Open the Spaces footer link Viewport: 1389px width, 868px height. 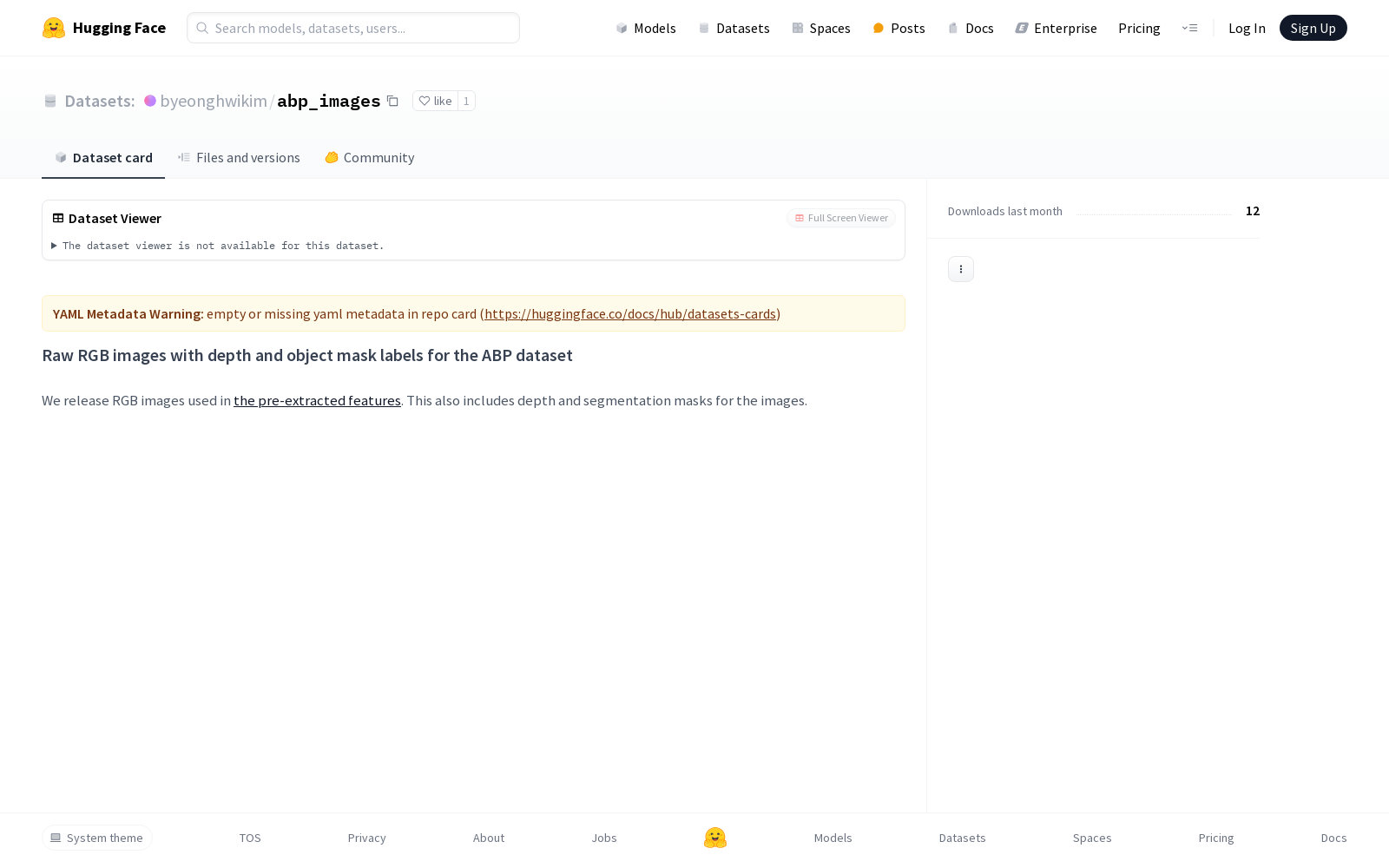tap(1092, 838)
